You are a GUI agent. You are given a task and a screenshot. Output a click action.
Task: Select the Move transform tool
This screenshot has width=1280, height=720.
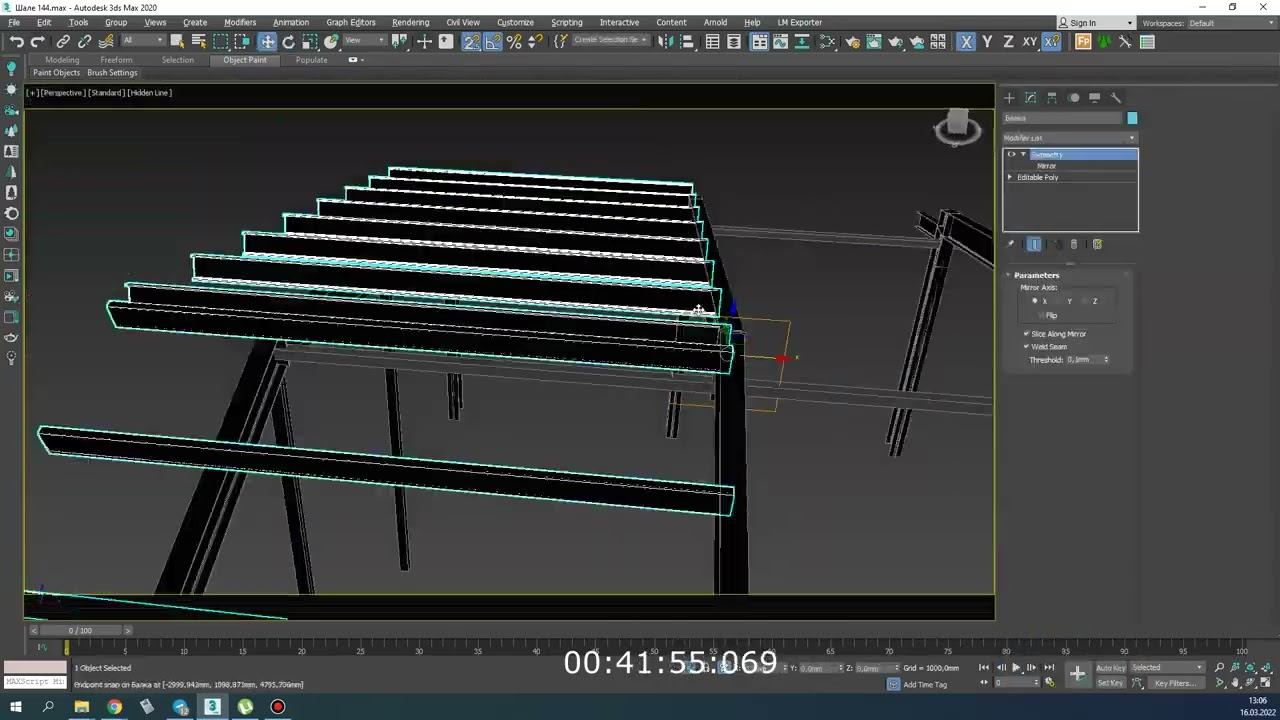pos(267,42)
